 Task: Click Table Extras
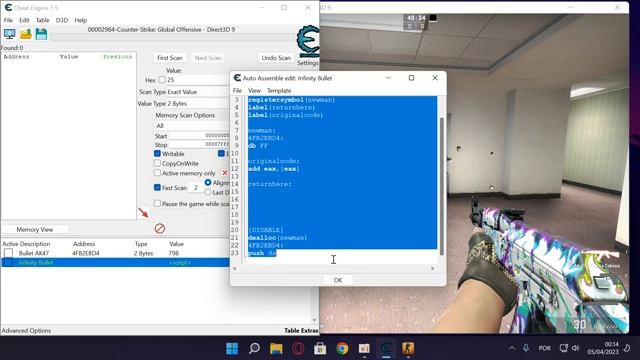coord(301,331)
